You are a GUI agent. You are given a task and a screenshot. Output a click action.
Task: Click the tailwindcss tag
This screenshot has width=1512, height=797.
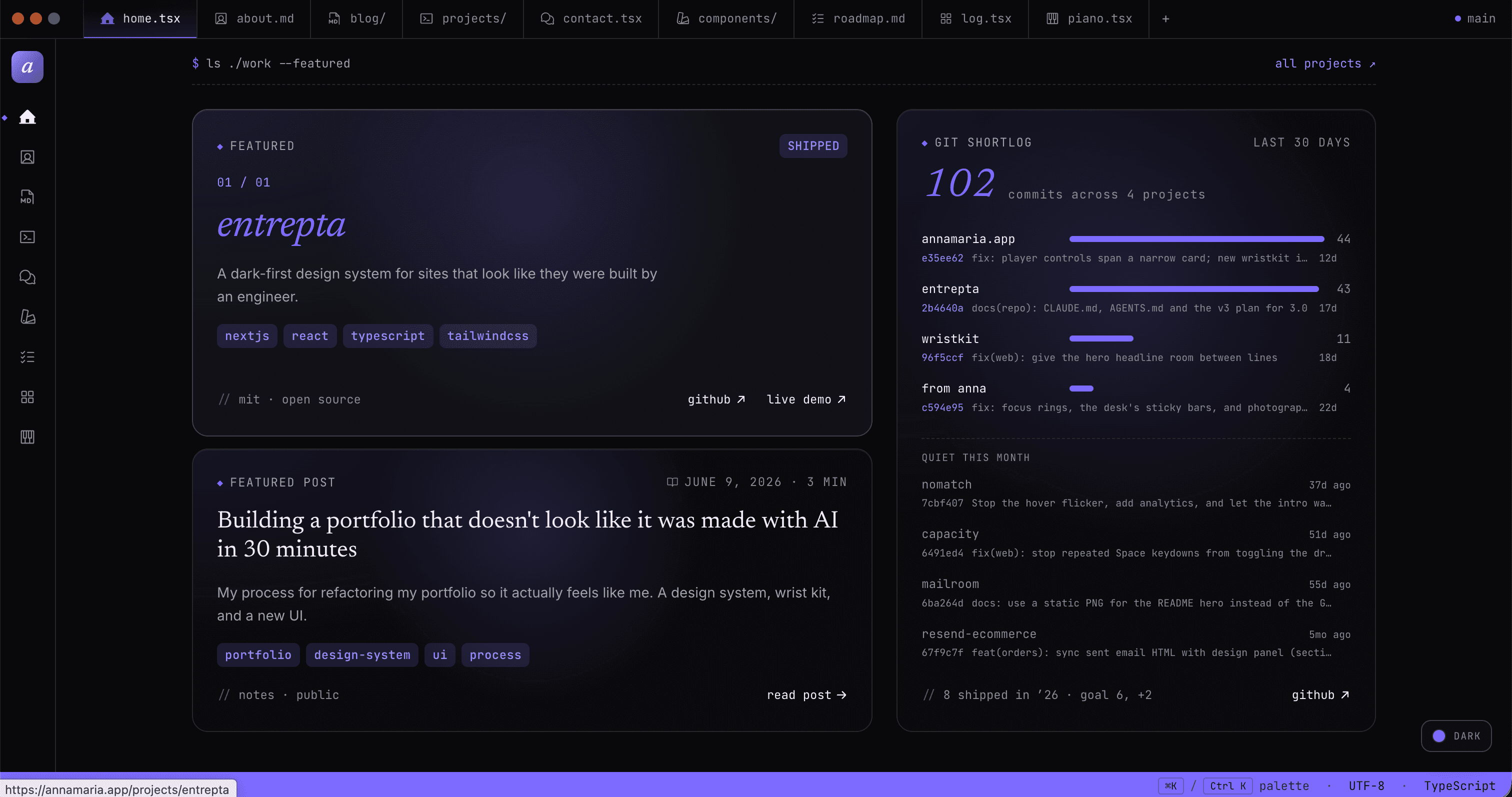[488, 335]
